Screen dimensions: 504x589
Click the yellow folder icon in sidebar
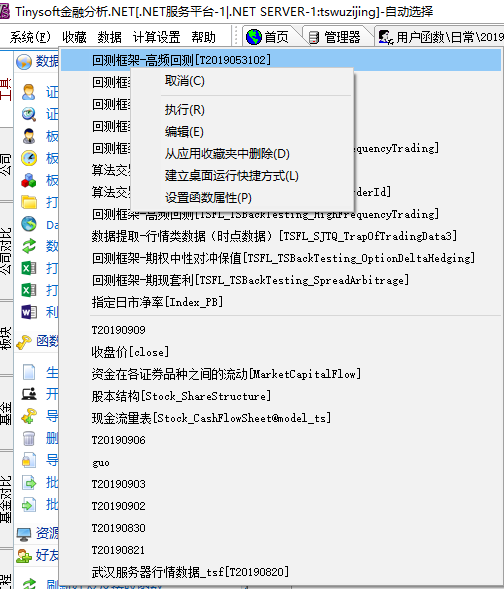pos(29,202)
